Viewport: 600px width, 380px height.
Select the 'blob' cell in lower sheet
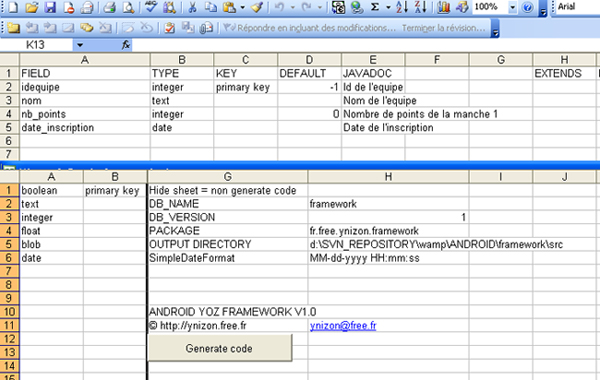pos(51,244)
